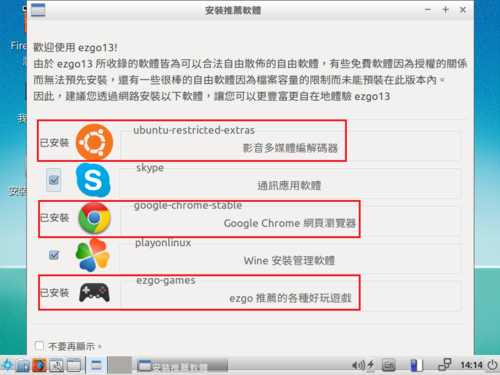Click the 安裝推薦軟體 window title text
Screen dimensions: 500x375
click(x=233, y=10)
